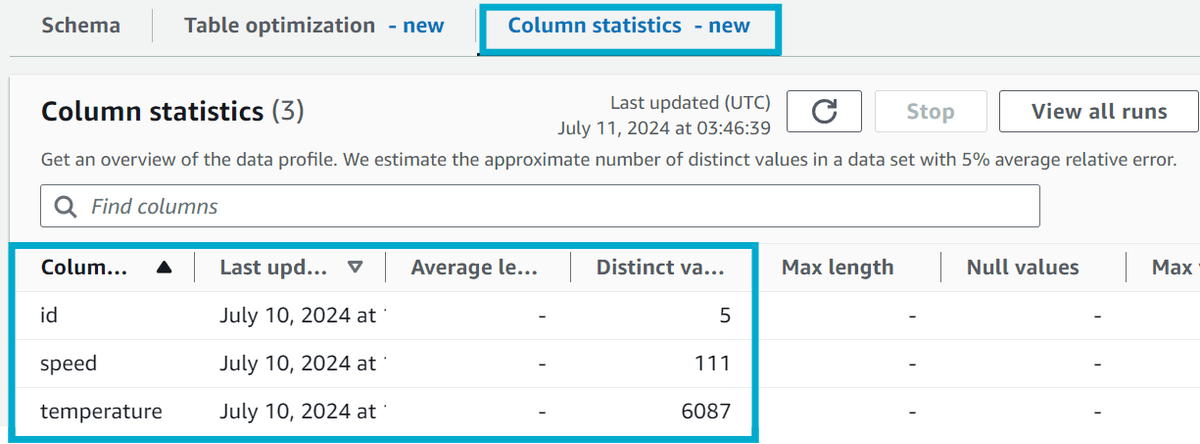Sort by the Average length column header
This screenshot has height=444, width=1200.
point(475,267)
